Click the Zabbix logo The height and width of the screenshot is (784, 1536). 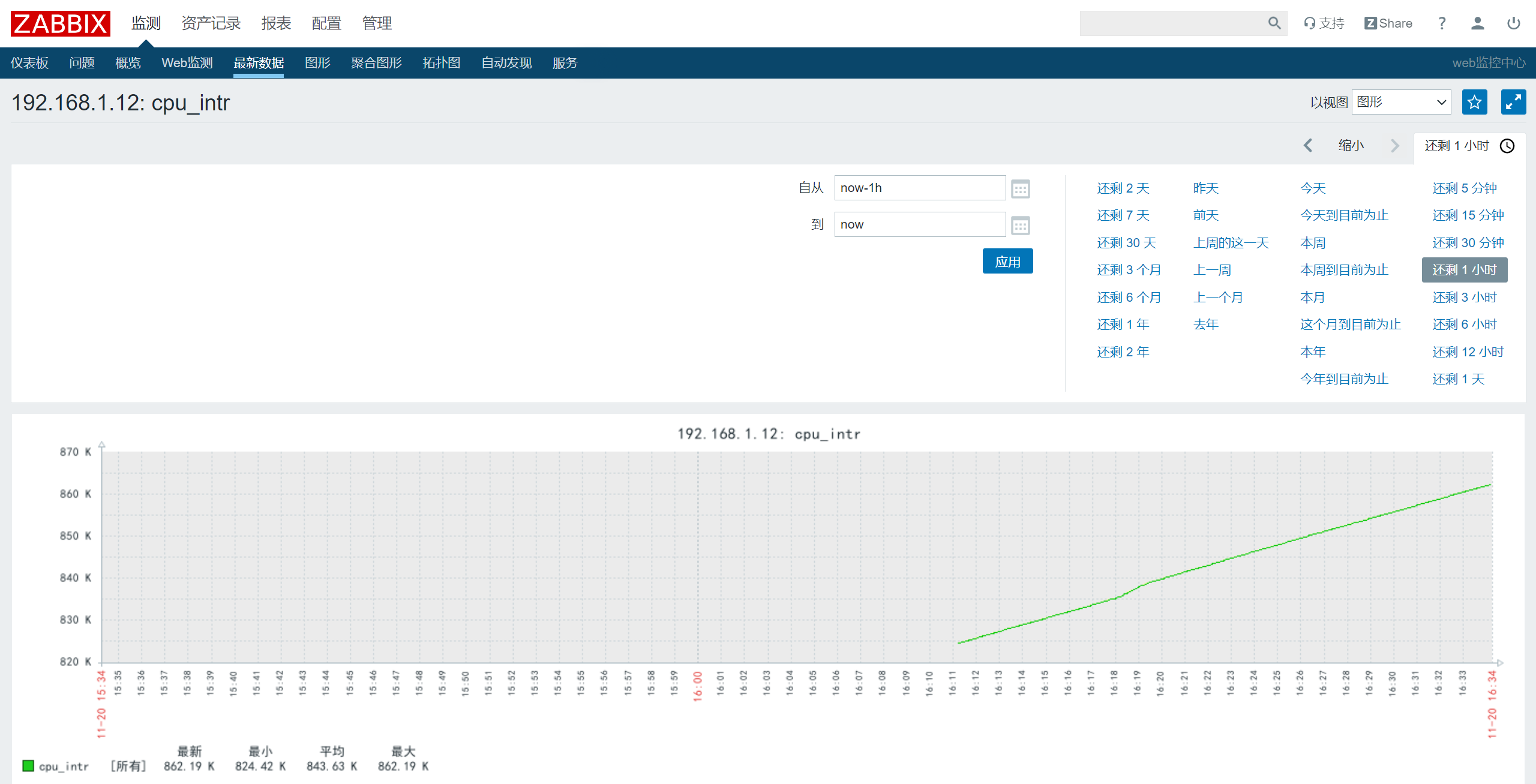(x=61, y=23)
